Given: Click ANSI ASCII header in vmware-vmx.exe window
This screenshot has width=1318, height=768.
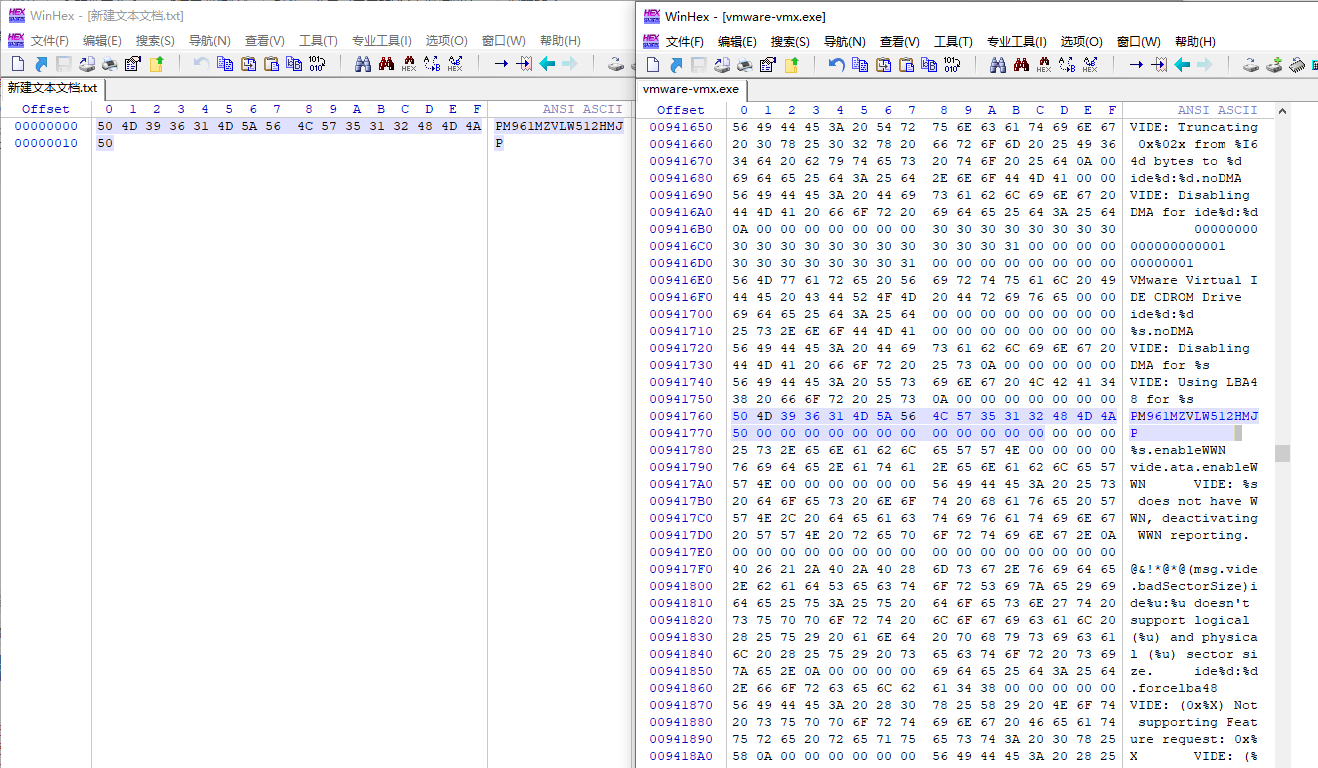Looking at the screenshot, I should 1217,110.
